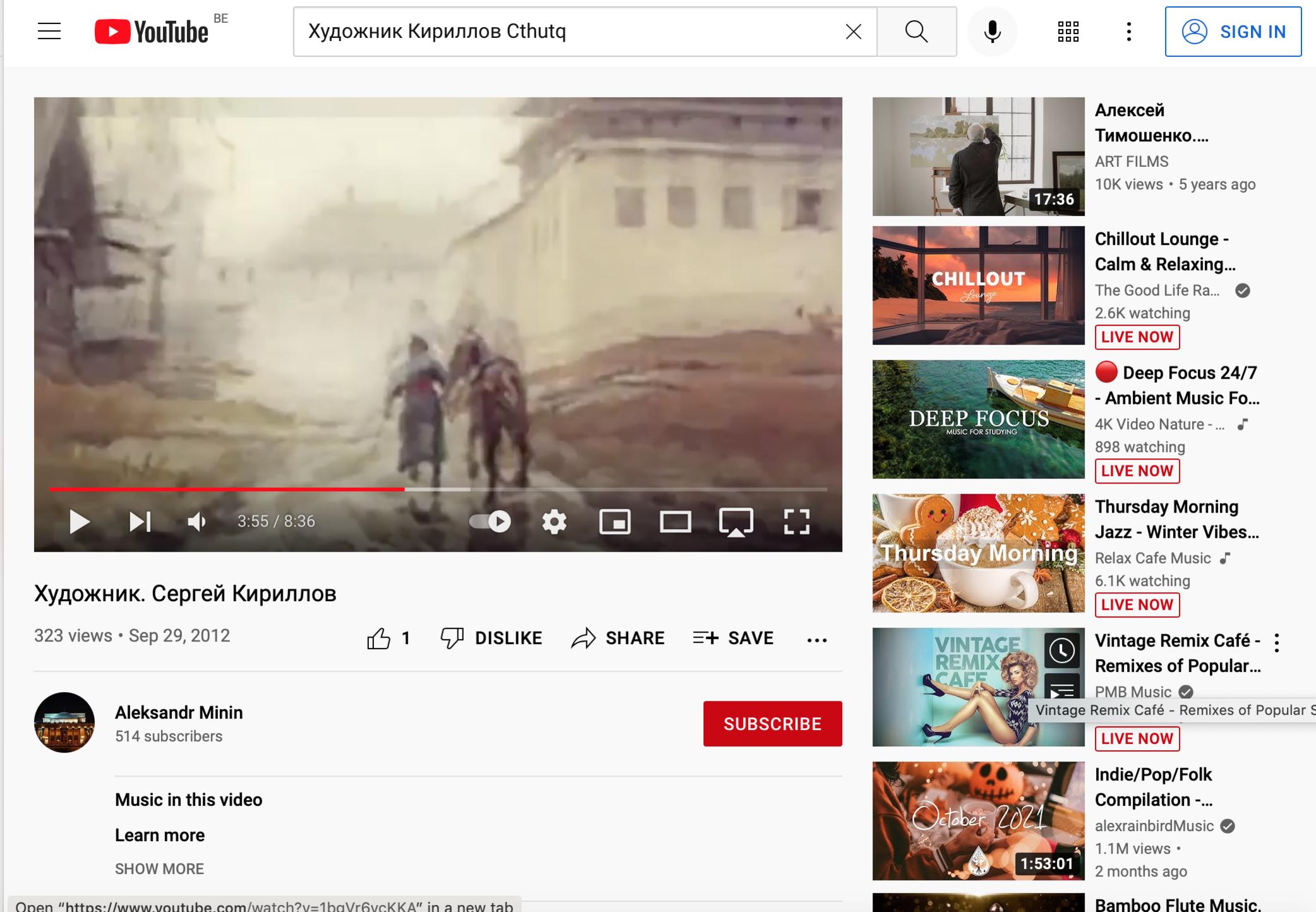
Task: Open Indie/Pop/Folk Compilation thumbnail
Action: [x=979, y=821]
